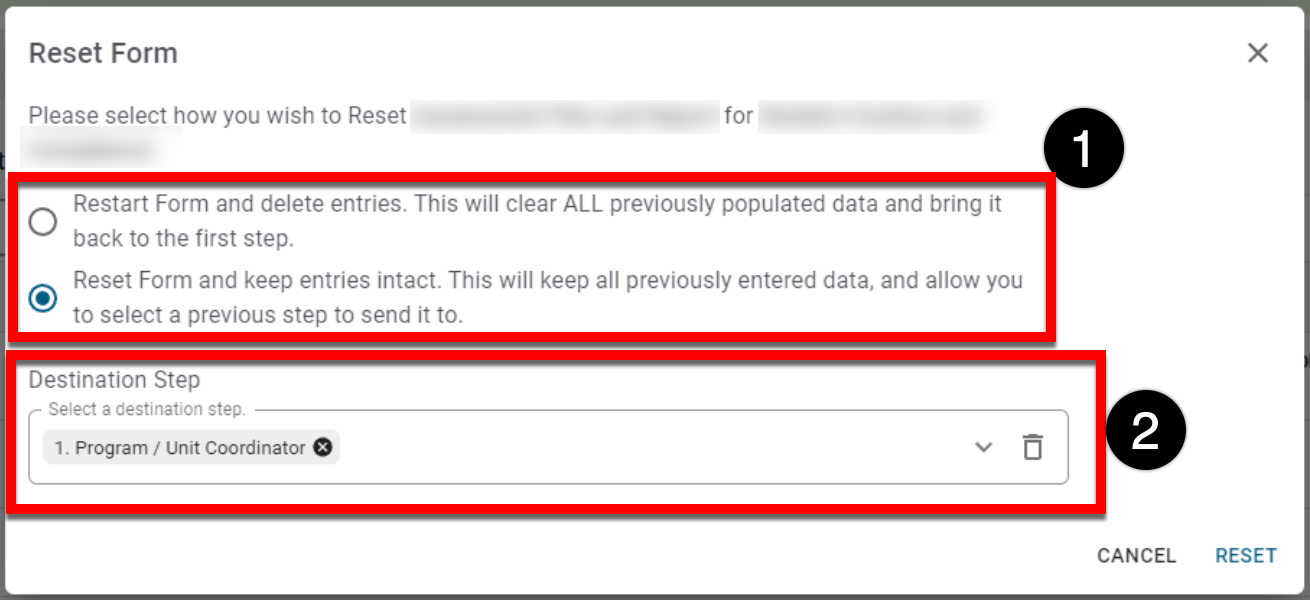Click the numbered badge 1 annotation

tap(1084, 151)
